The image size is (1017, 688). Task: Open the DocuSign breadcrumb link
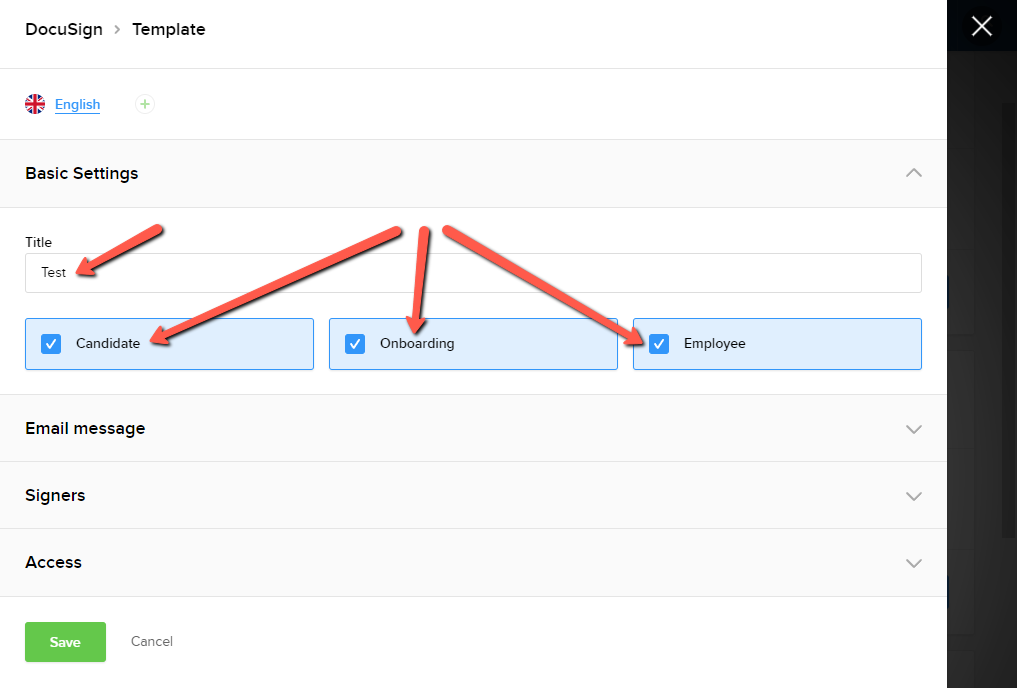(63, 29)
